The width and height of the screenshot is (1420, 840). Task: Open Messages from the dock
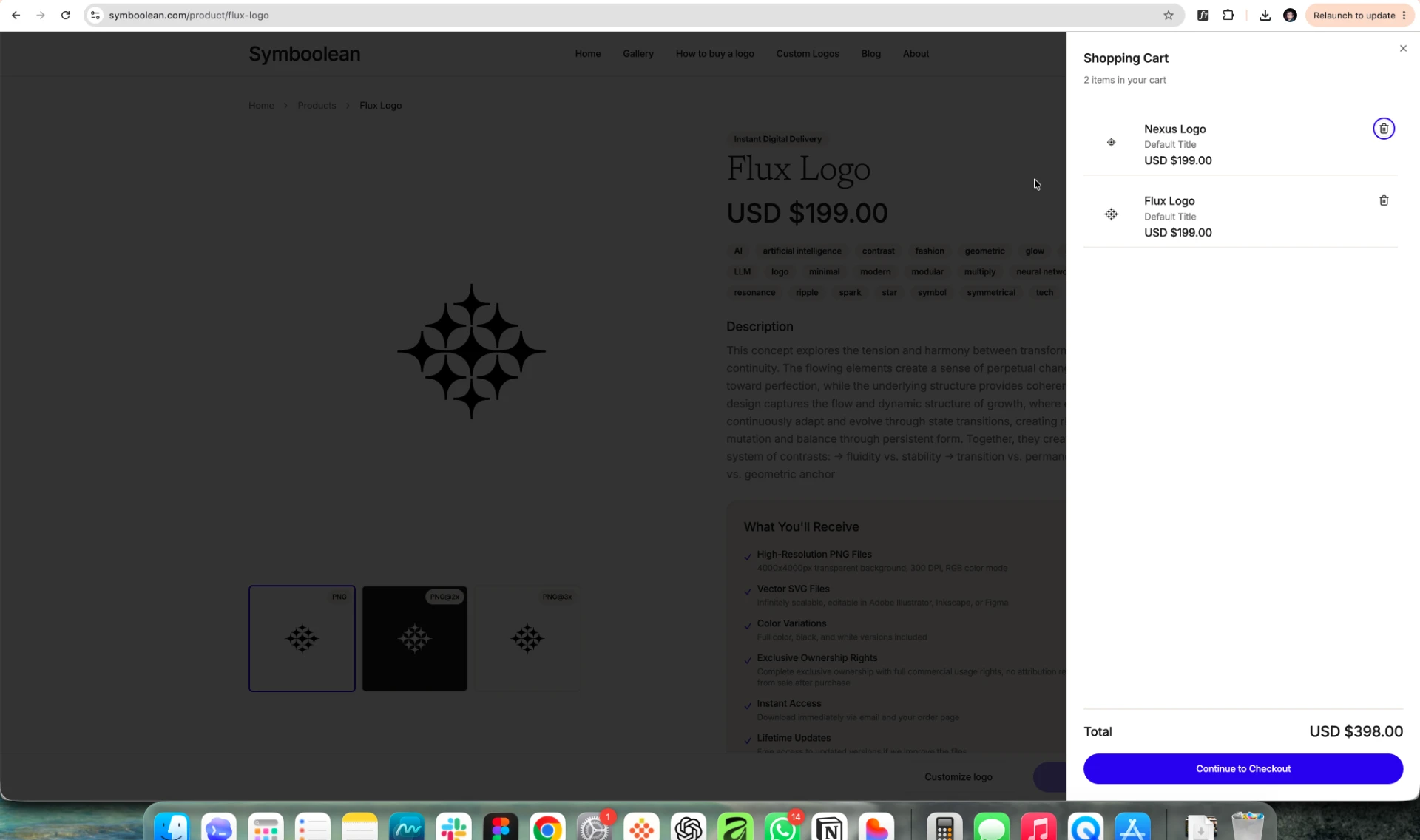tap(992, 828)
